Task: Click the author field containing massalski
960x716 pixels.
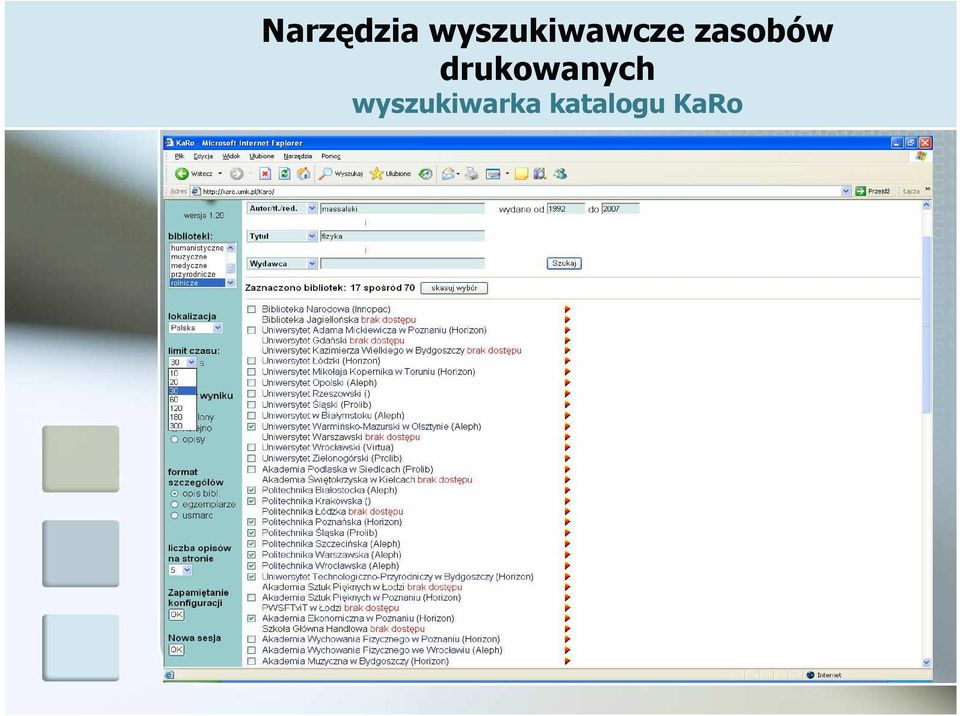Action: click(x=402, y=209)
